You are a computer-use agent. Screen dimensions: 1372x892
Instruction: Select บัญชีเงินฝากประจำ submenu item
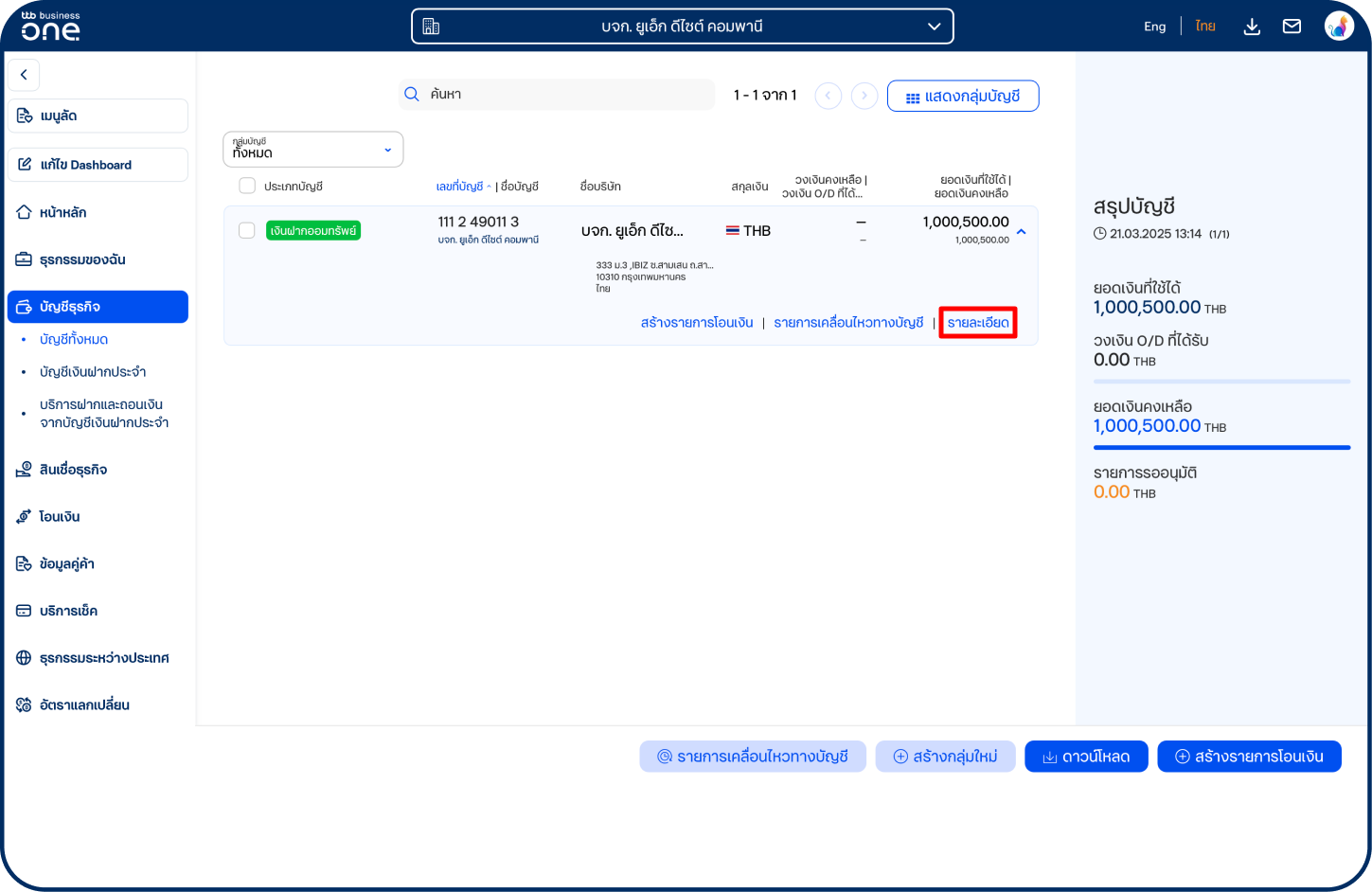93,372
